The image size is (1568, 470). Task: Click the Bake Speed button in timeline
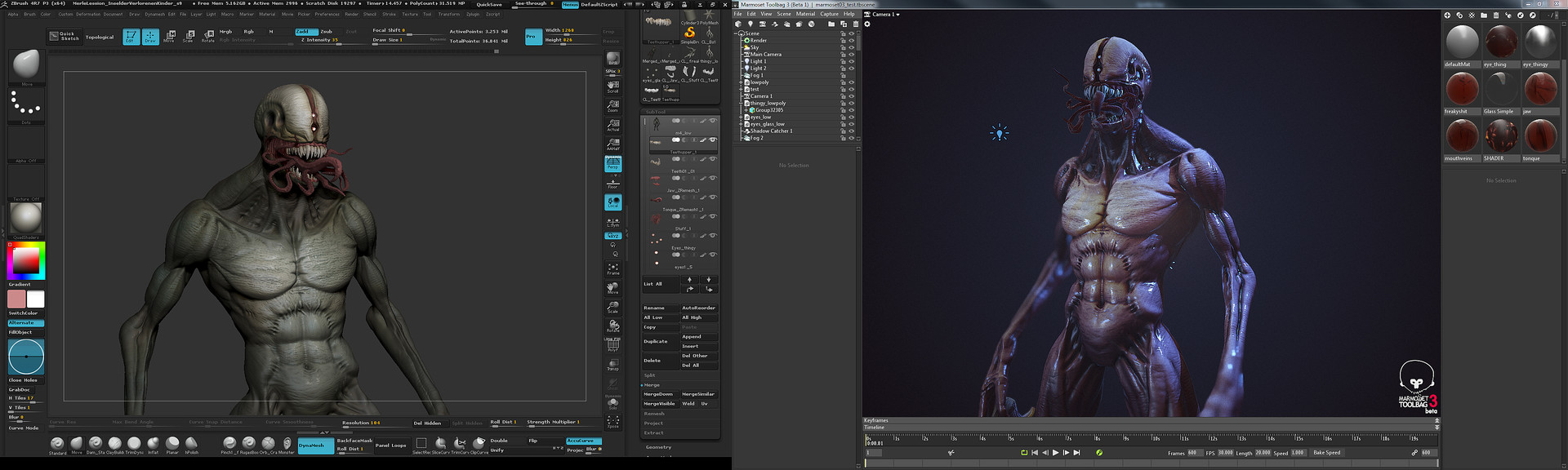(x=1327, y=452)
